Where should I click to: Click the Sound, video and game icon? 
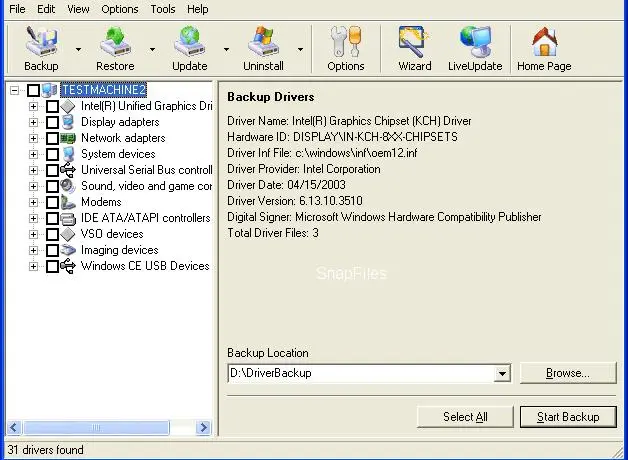point(68,186)
